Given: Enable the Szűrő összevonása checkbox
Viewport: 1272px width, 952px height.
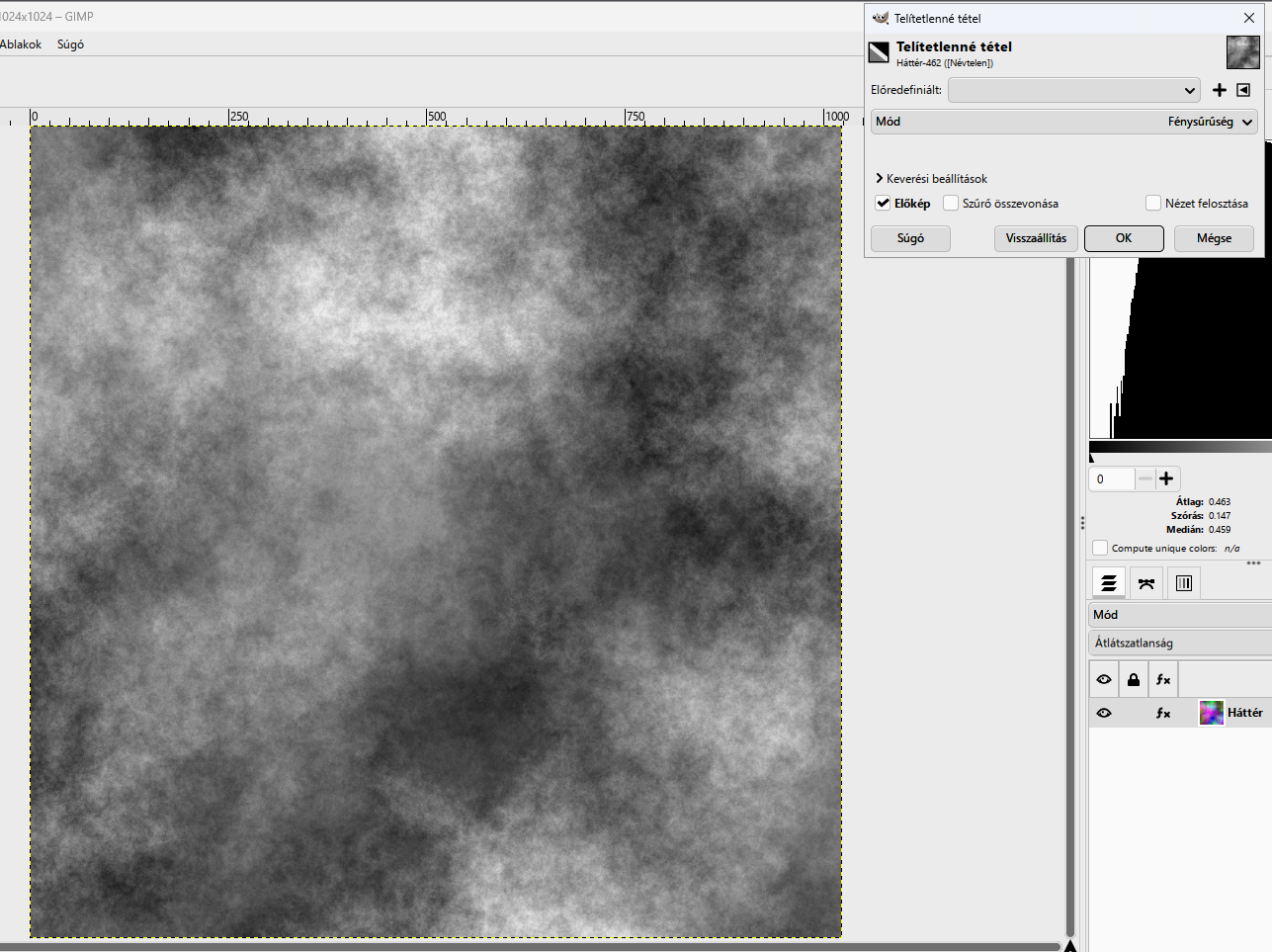Looking at the screenshot, I should (951, 204).
